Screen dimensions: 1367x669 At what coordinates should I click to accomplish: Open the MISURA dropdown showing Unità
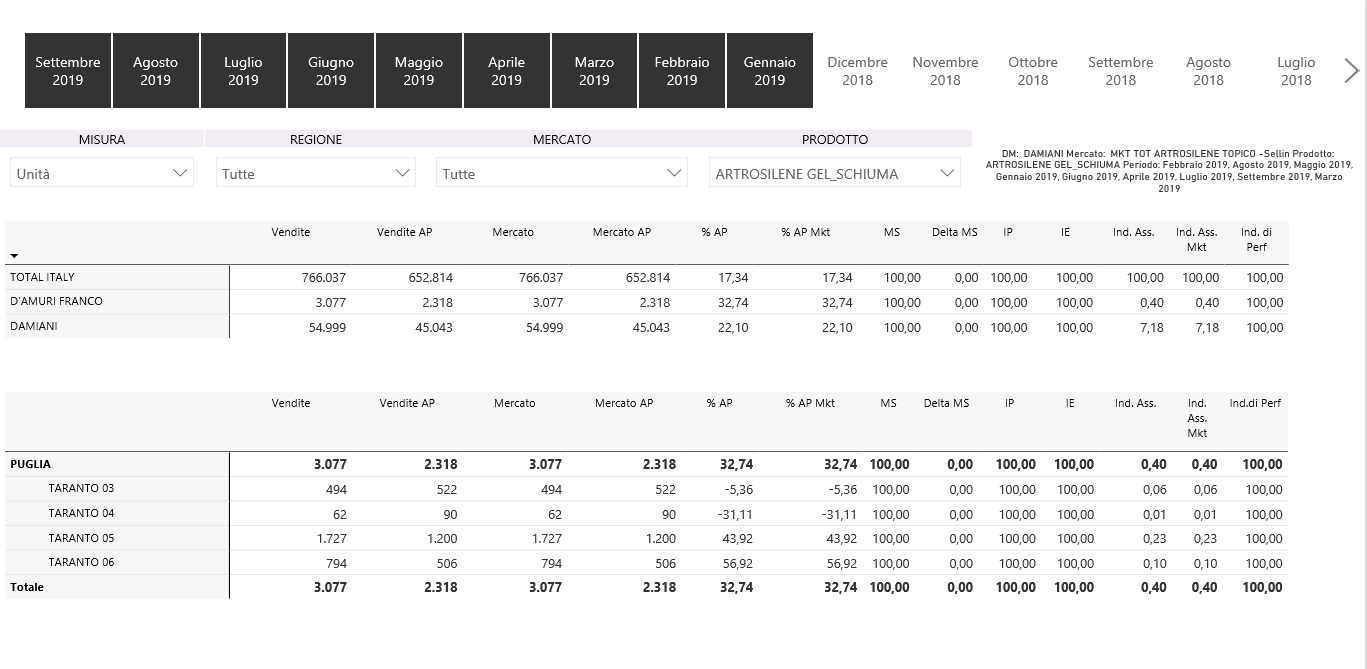tap(102, 173)
